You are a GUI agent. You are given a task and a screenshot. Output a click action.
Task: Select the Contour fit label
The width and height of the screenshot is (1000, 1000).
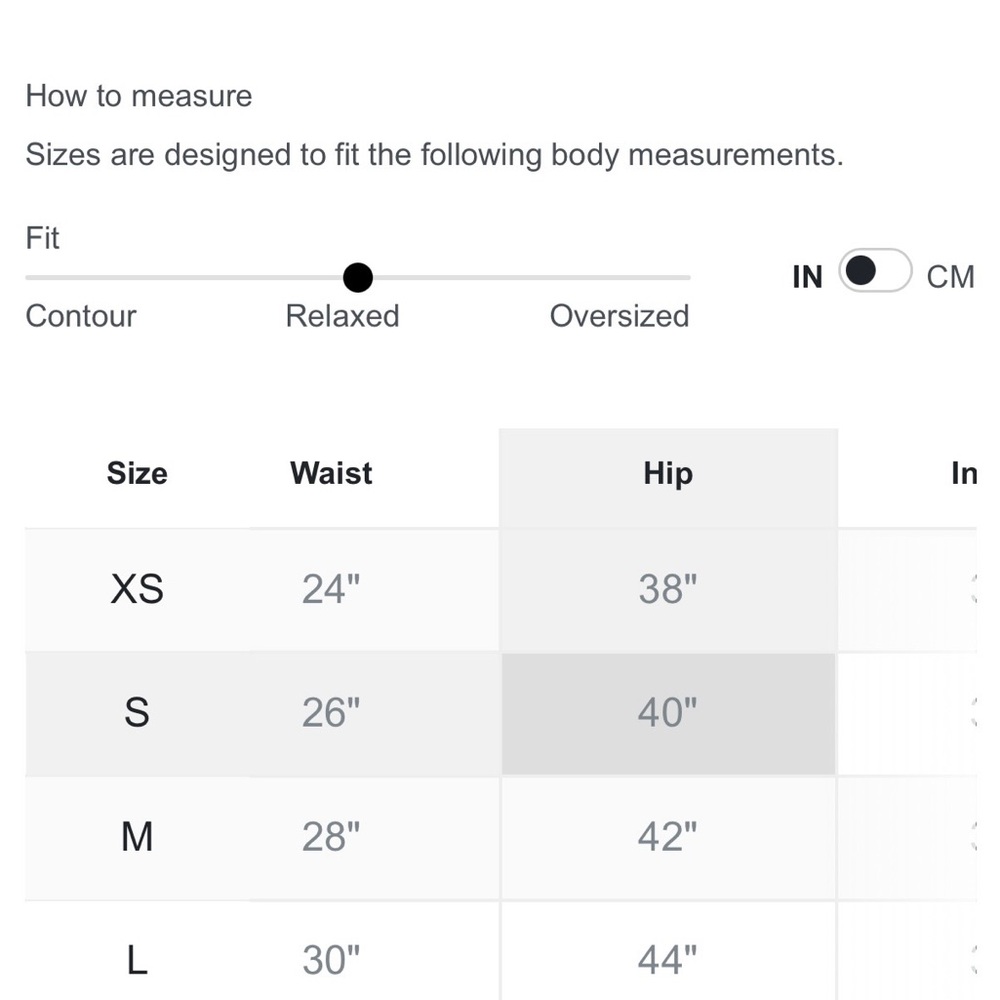tap(81, 316)
